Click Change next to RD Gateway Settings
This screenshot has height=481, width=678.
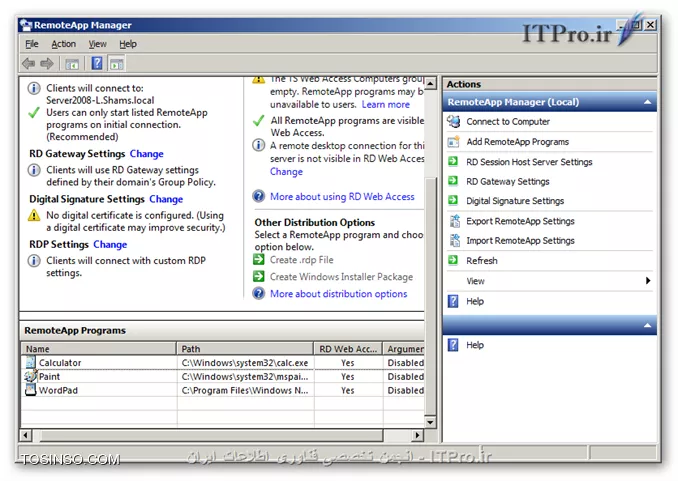(x=147, y=154)
